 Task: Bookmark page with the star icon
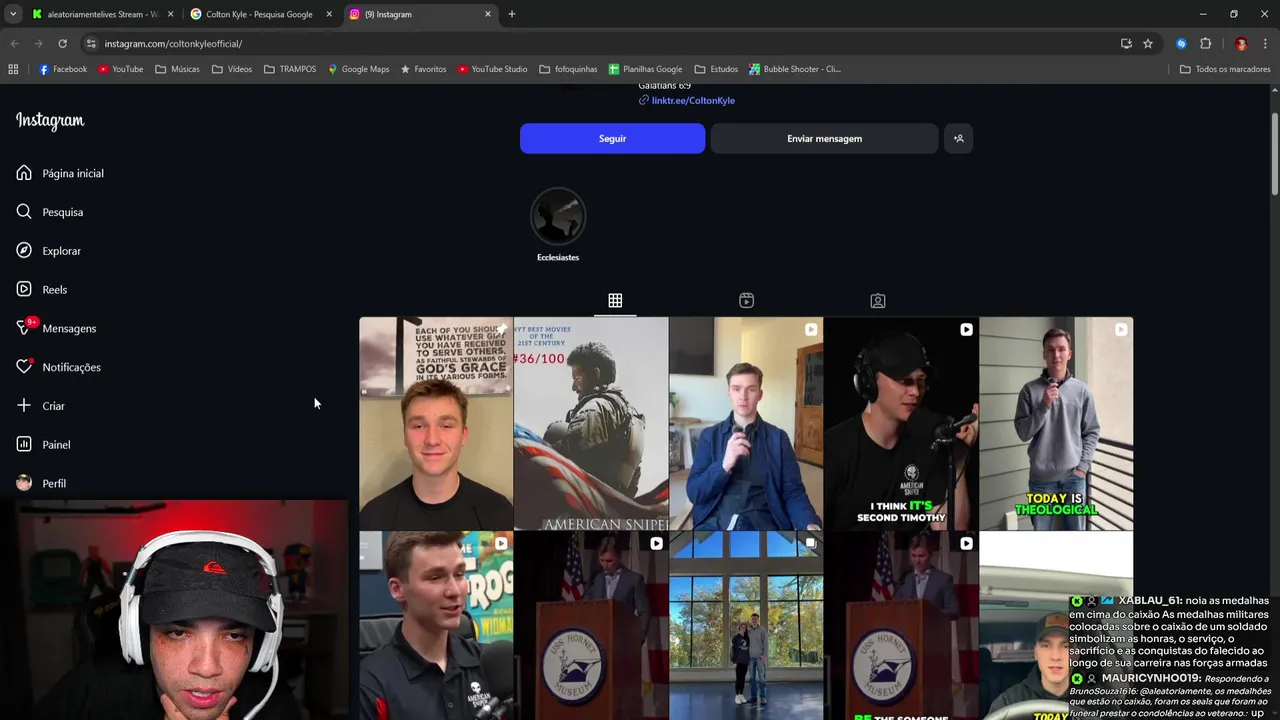pyautogui.click(x=1148, y=44)
